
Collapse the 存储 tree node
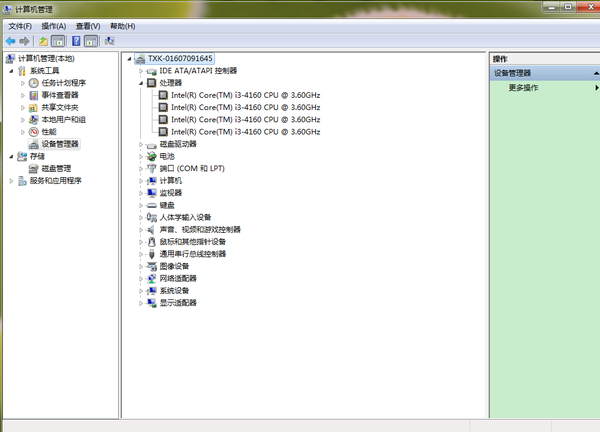(11, 156)
